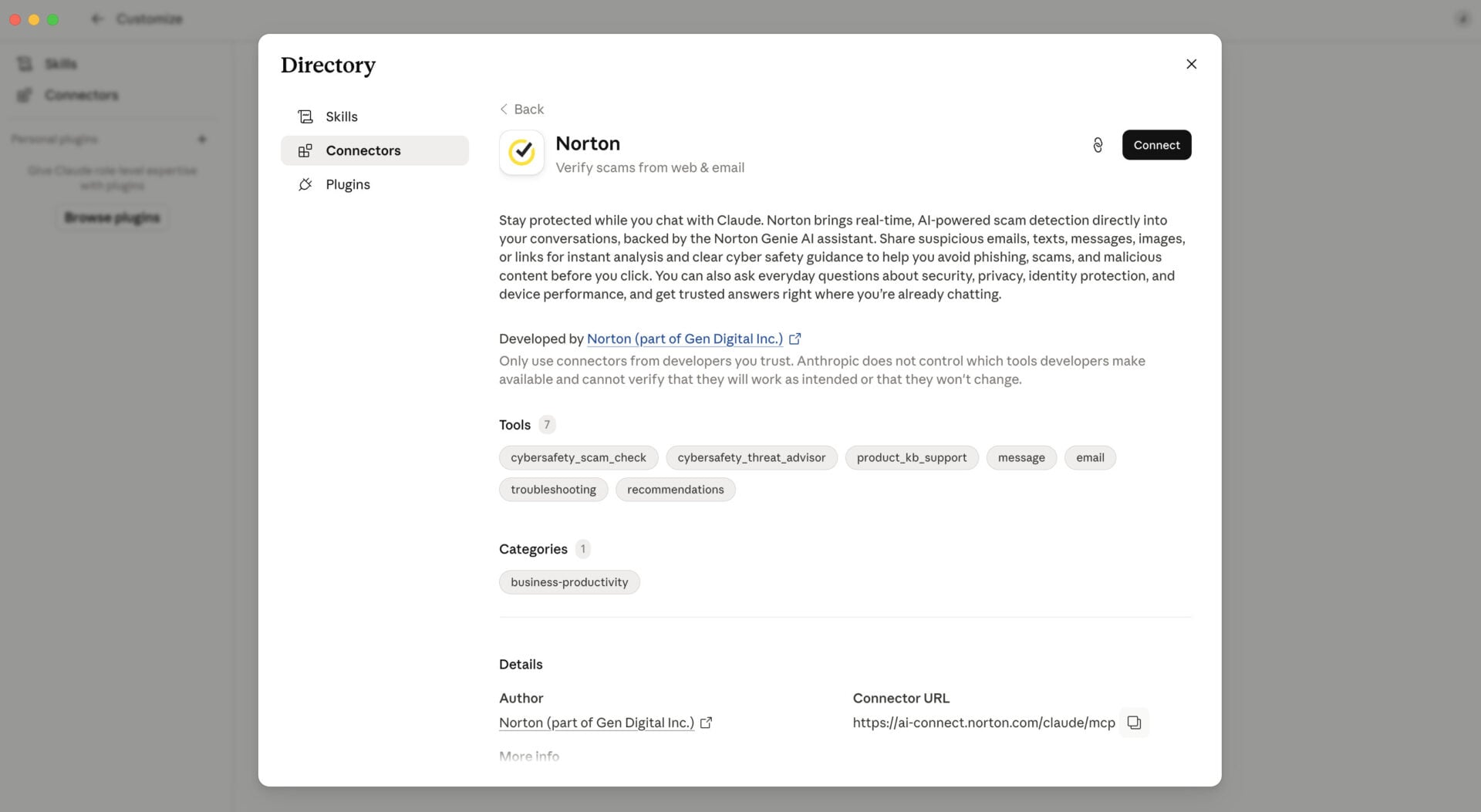This screenshot has height=812, width=1481.
Task: Click the More info label
Action: pyautogui.click(x=529, y=756)
